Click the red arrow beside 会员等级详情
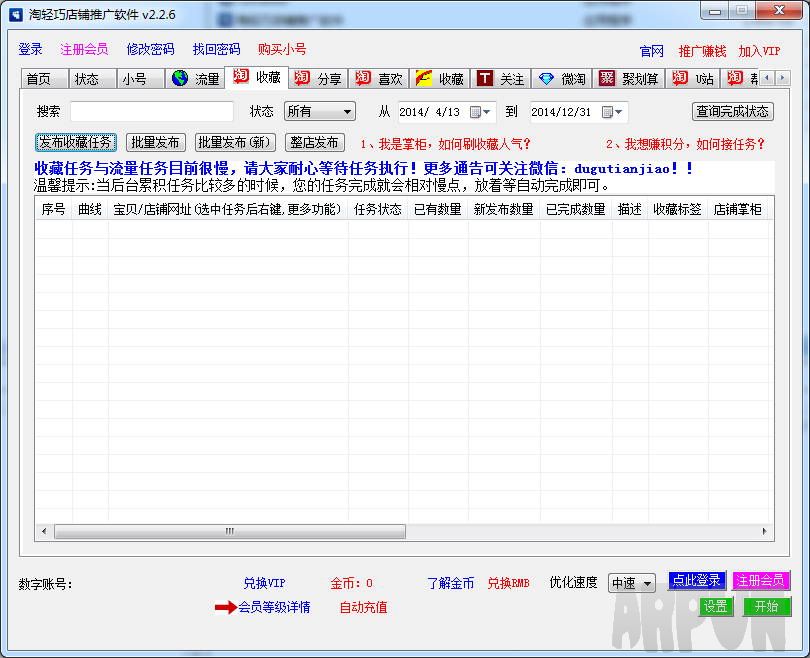 point(225,607)
